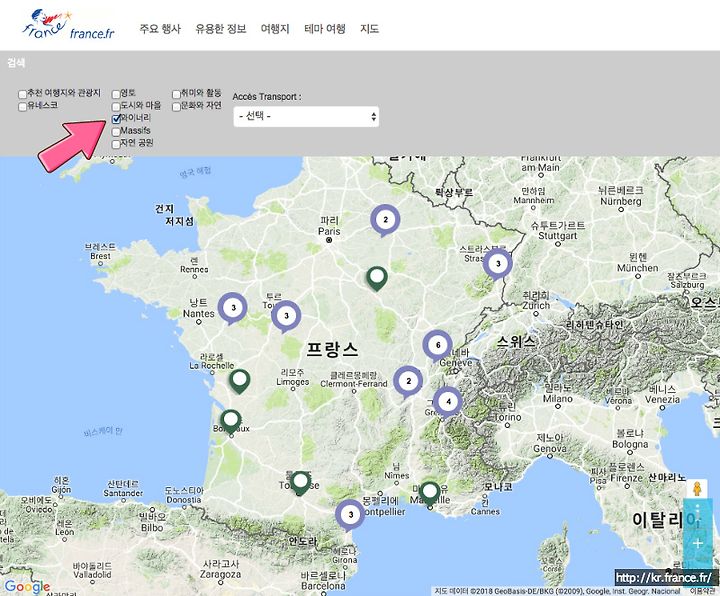Click the cluster marker 3 next to Nantes

232,309
